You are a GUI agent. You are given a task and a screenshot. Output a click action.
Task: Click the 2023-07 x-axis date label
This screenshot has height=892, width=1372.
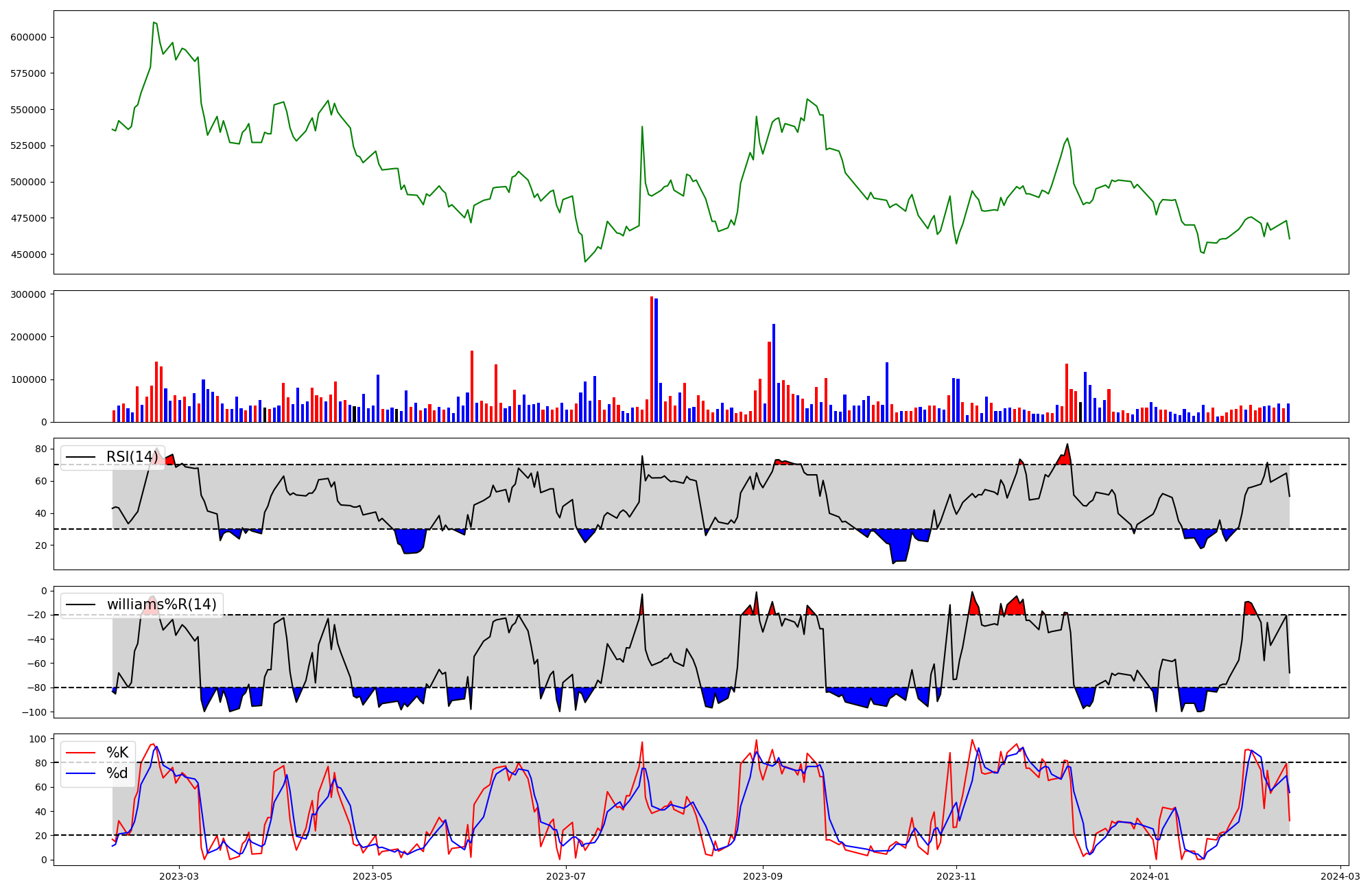coord(566,876)
